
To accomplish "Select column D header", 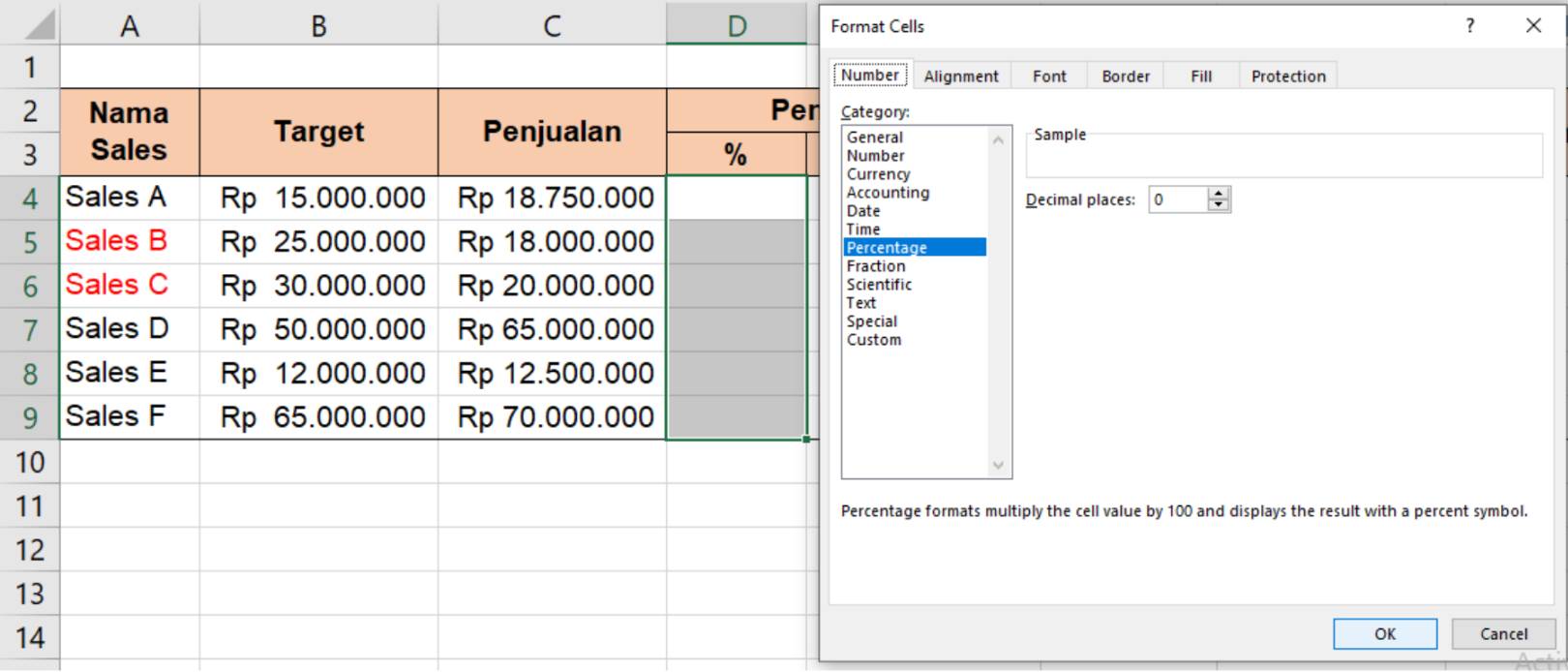I will click(737, 25).
